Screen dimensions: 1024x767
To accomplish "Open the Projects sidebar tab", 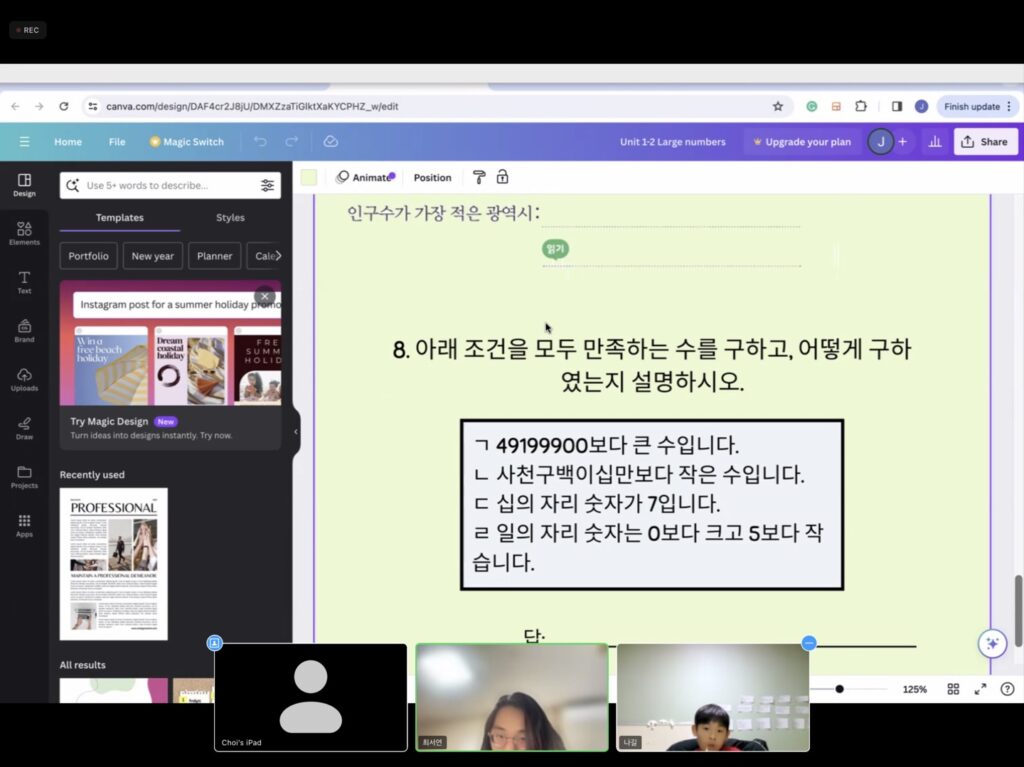I will [x=24, y=477].
